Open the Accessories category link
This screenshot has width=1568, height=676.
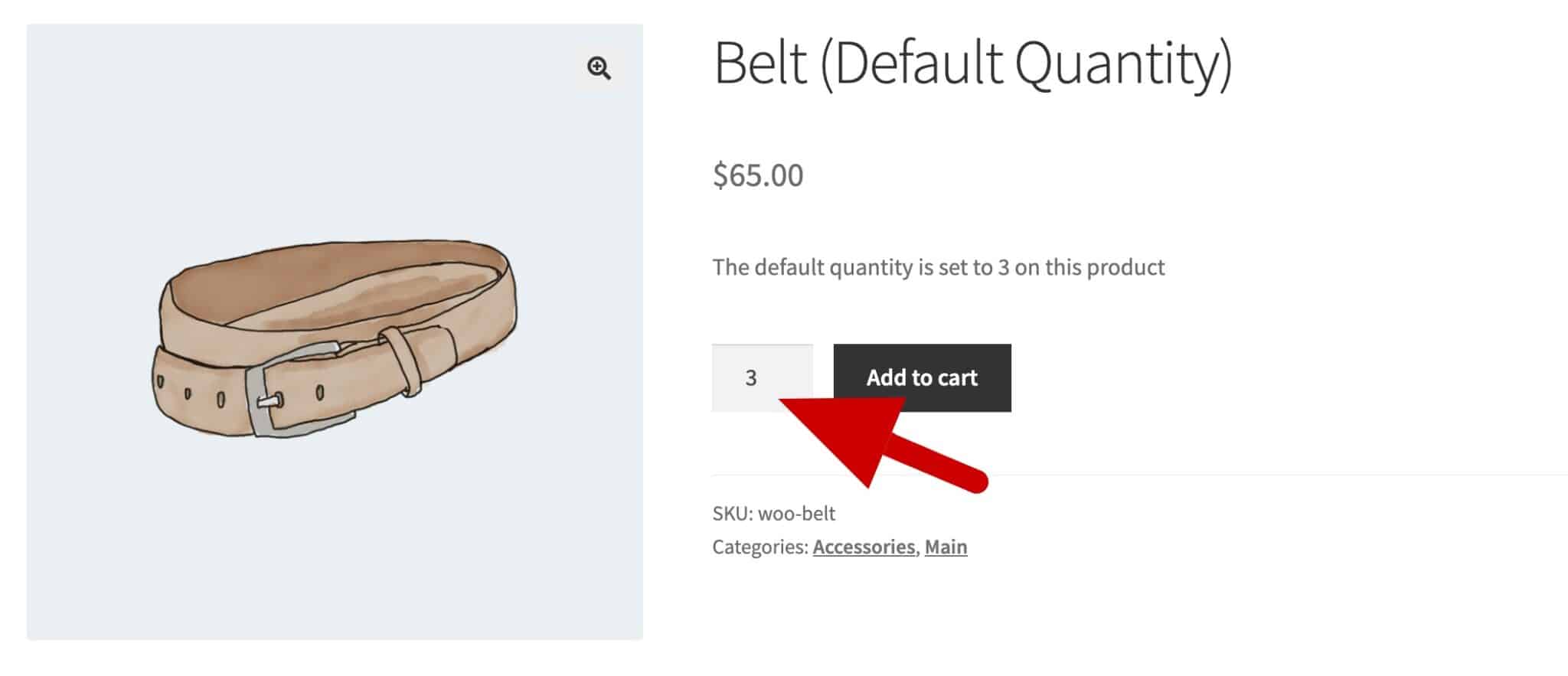[864, 547]
